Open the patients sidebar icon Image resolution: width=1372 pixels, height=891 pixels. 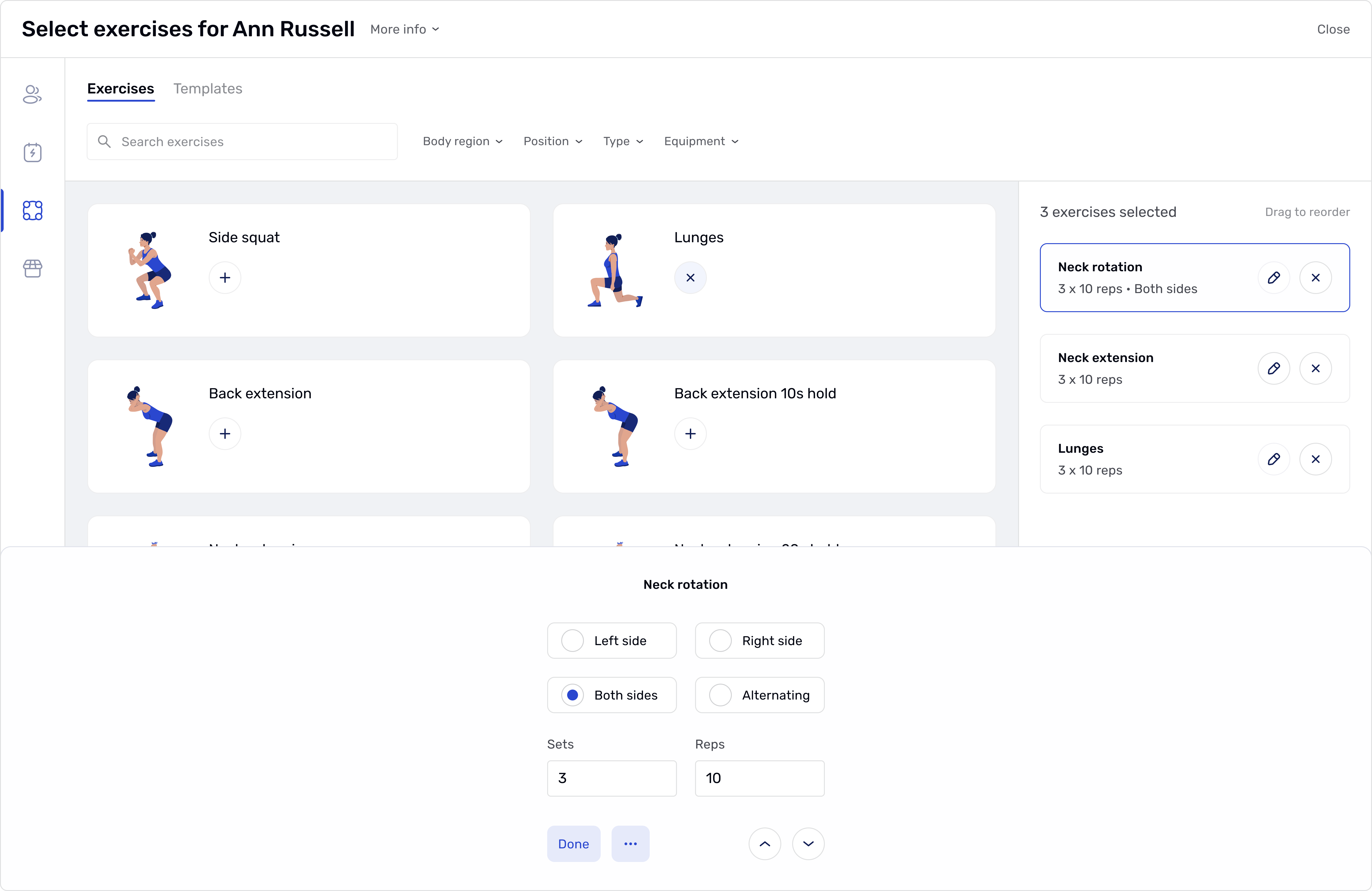point(32,95)
